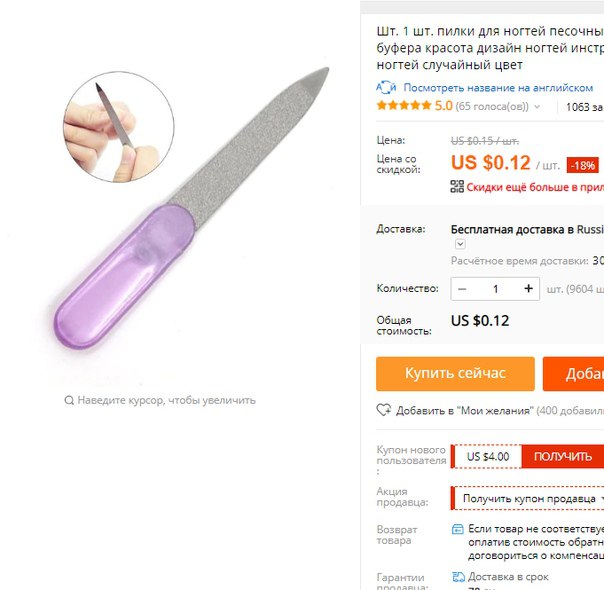604x590 pixels.
Task: Click the orange add to cart button
Action: coord(573,374)
